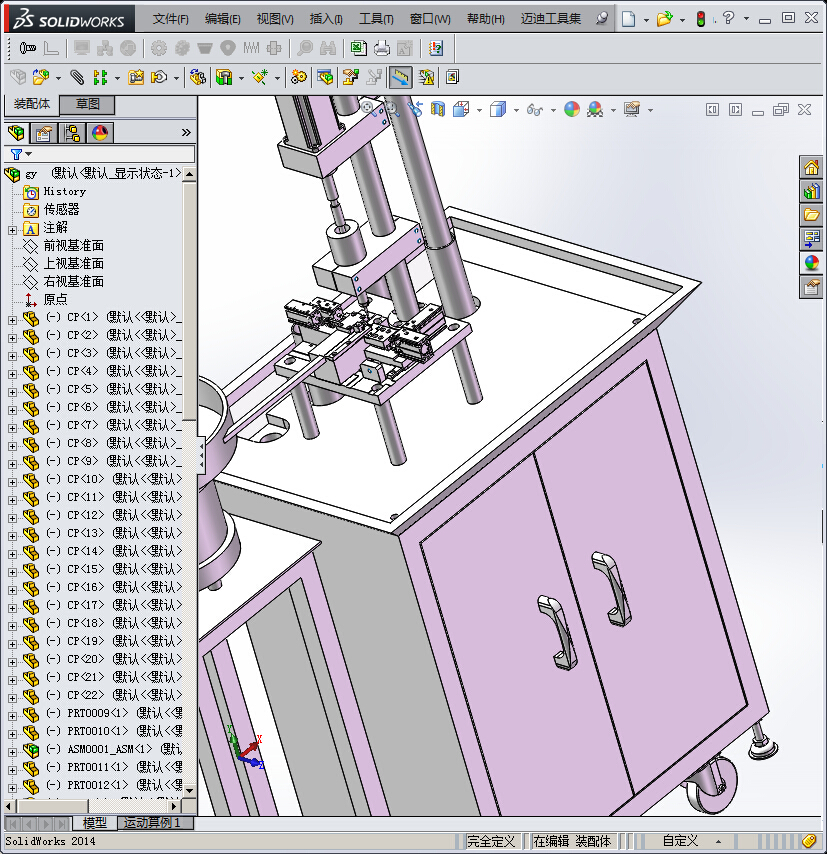827x854 pixels.
Task: Click the Open file button
Action: tap(664, 19)
